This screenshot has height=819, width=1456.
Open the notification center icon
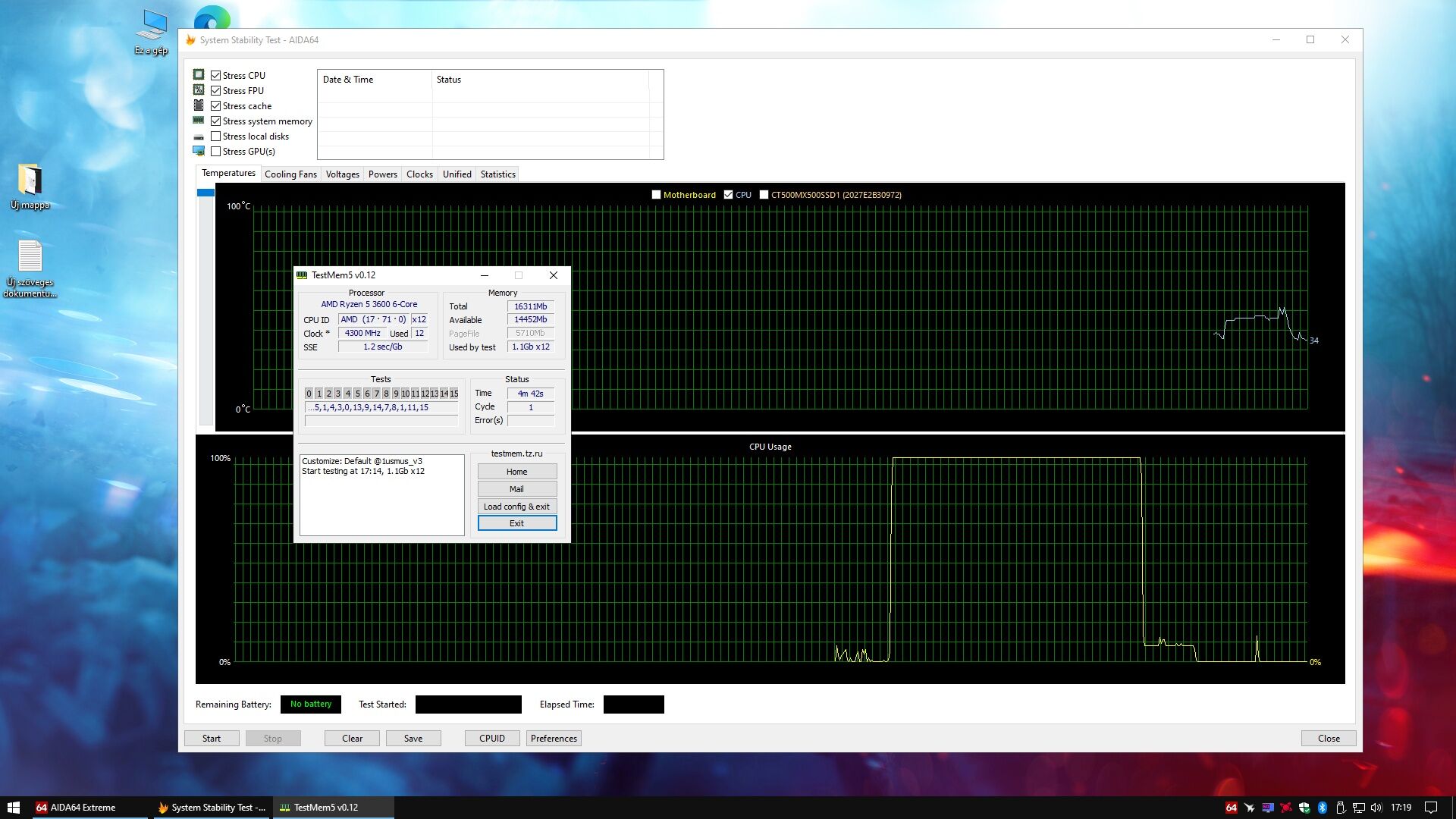tap(1431, 808)
